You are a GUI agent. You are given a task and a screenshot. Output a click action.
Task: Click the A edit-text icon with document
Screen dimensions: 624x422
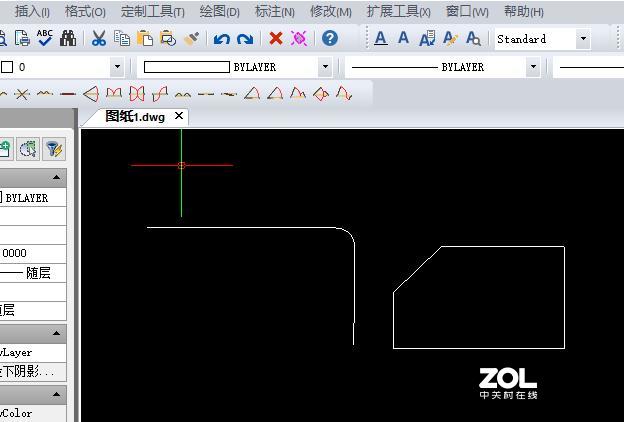(x=427, y=39)
